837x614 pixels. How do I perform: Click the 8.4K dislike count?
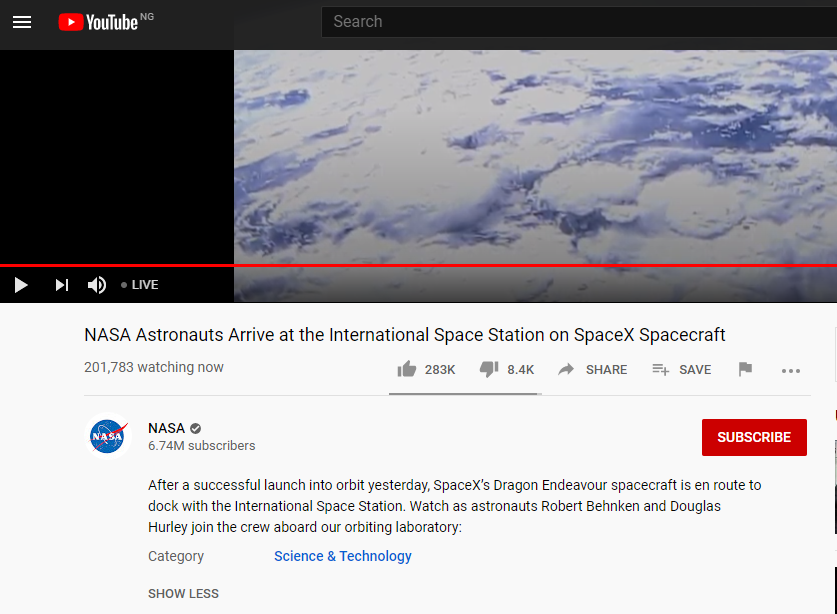pyautogui.click(x=520, y=370)
